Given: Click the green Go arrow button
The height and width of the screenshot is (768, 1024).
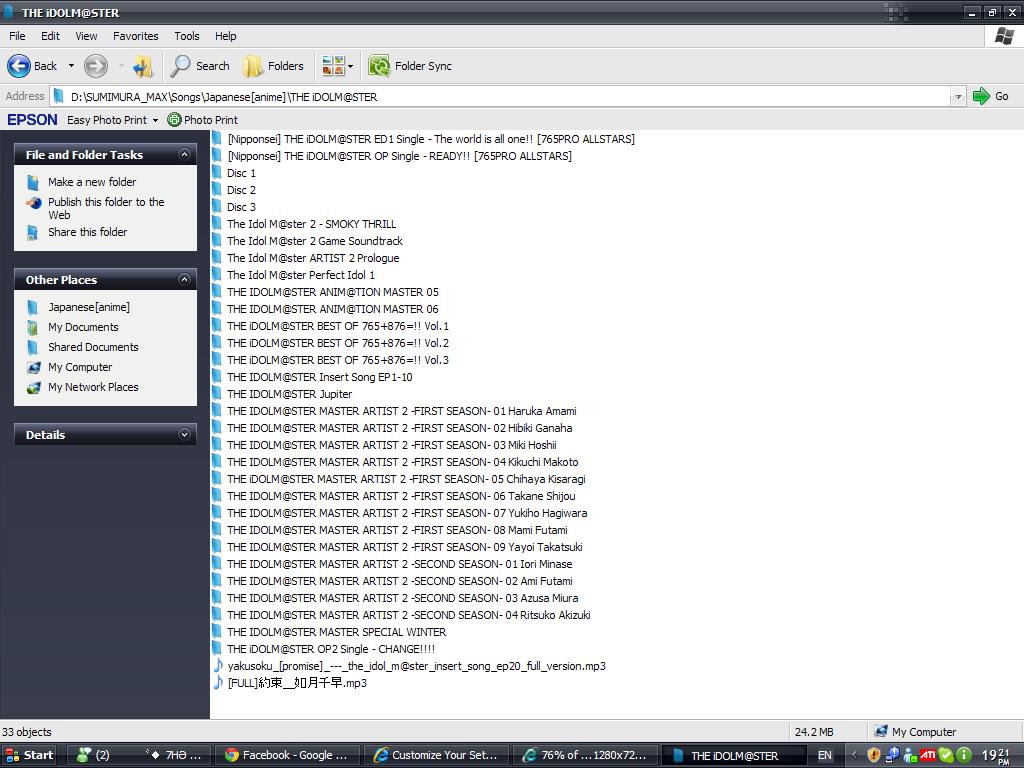Looking at the screenshot, I should tap(981, 97).
